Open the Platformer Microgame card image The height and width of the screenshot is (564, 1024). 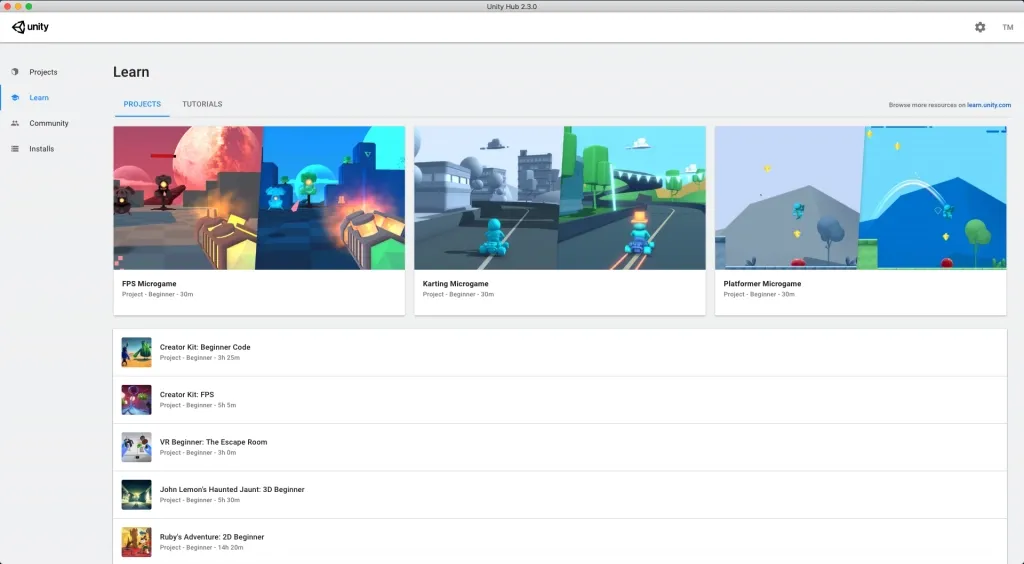pyautogui.click(x=861, y=198)
